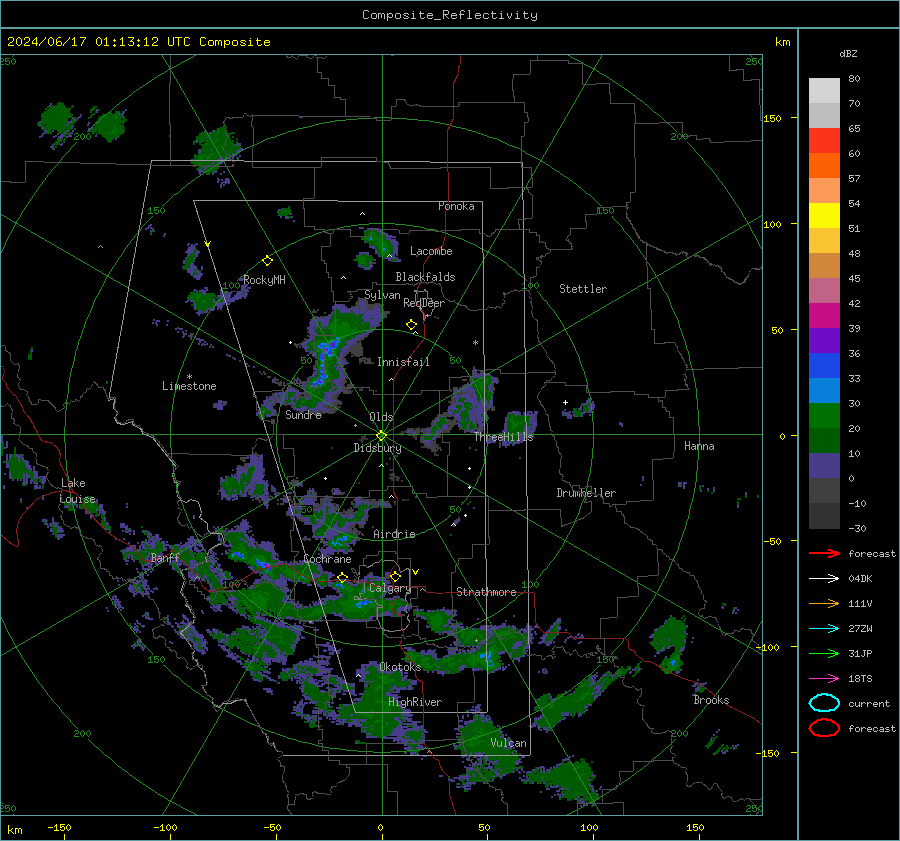Click the yellow diamond marker near RockyMH
The height and width of the screenshot is (841, 900).
tap(267, 261)
